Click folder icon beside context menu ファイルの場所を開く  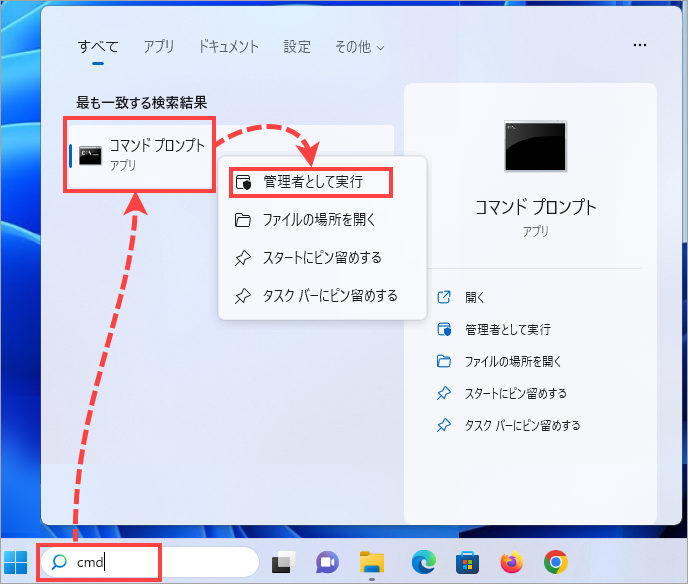243,220
